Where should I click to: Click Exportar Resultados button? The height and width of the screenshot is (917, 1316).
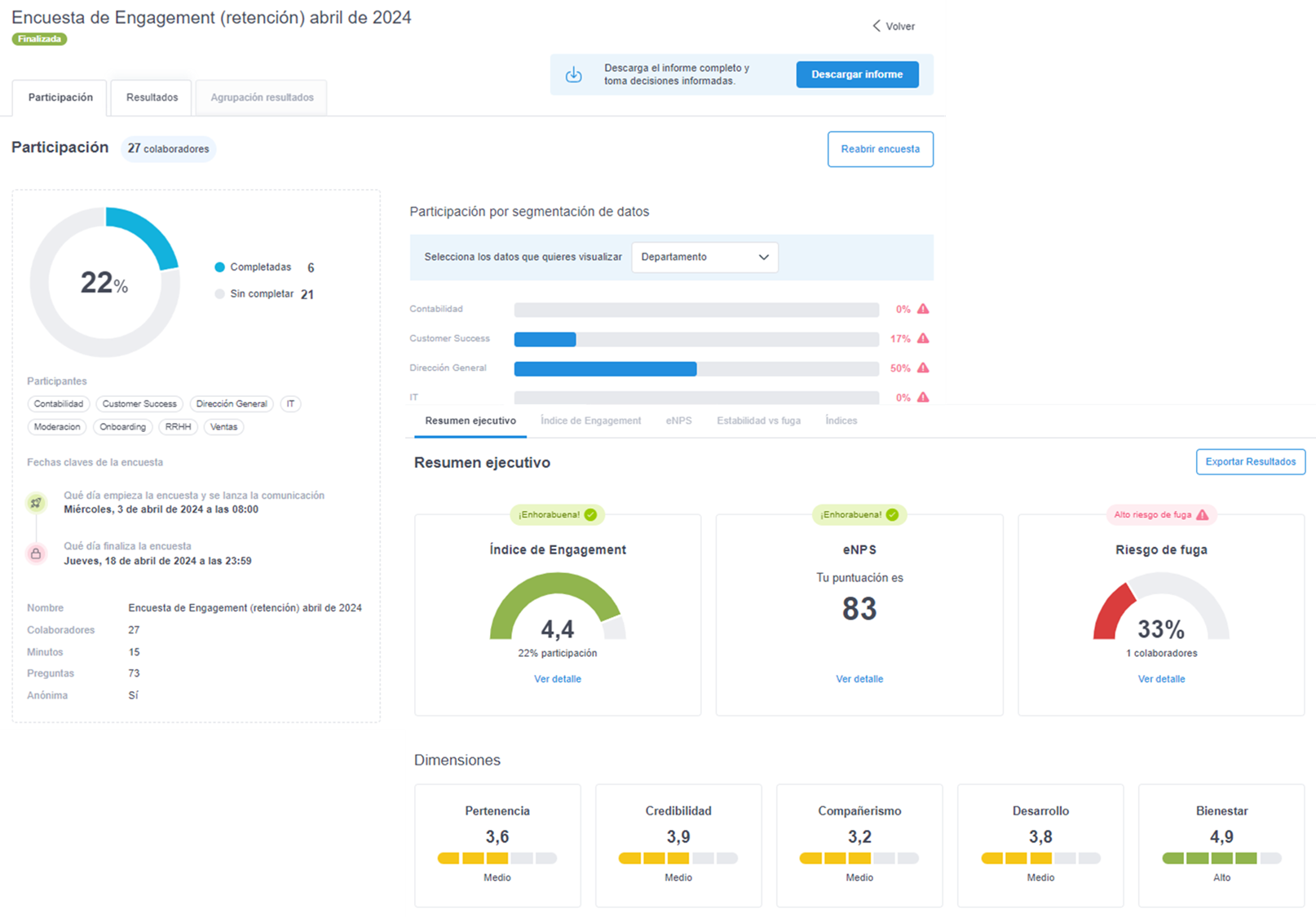click(1250, 461)
